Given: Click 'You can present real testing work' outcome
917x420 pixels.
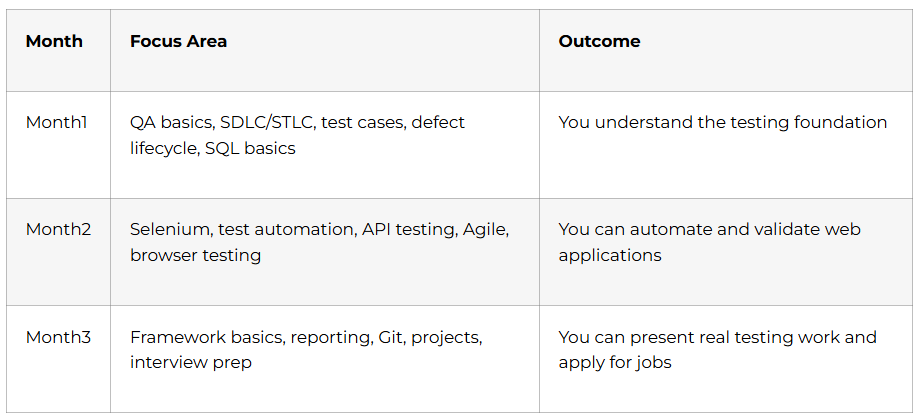Looking at the screenshot, I should coord(718,350).
